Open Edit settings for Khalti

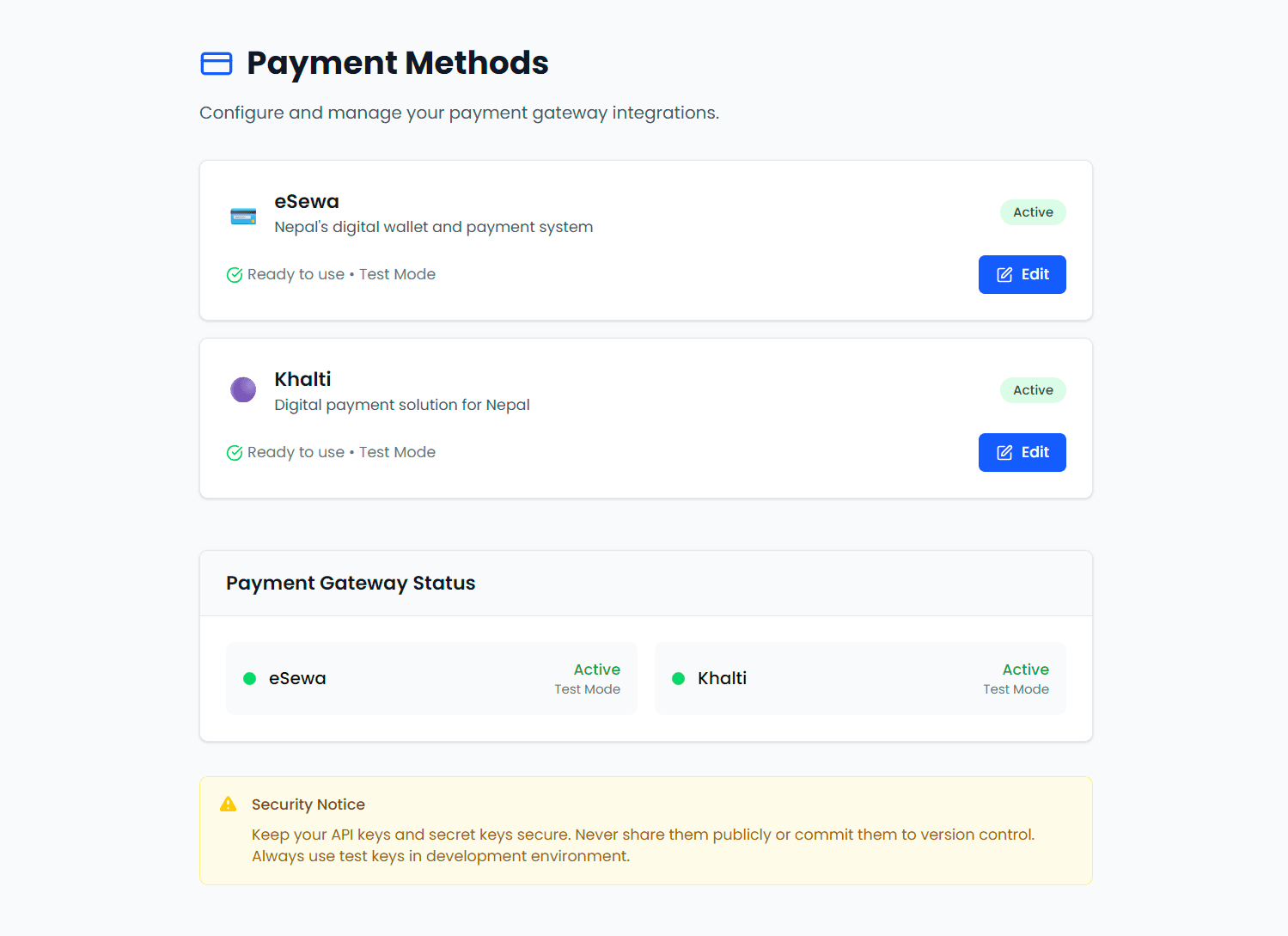1022,452
